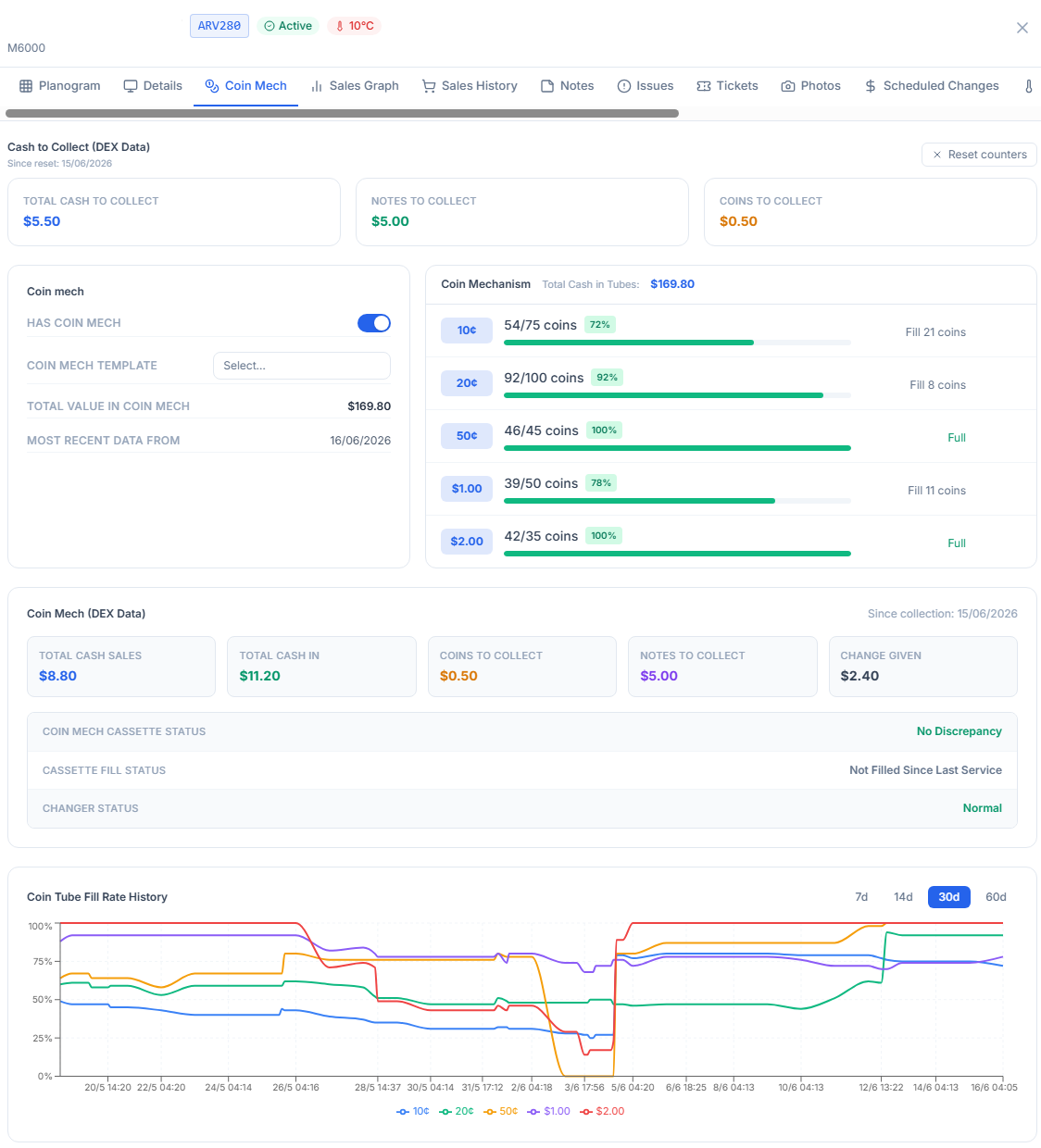This screenshot has height=1148, width=1041.
Task: Select the 7d history range
Action: (861, 897)
